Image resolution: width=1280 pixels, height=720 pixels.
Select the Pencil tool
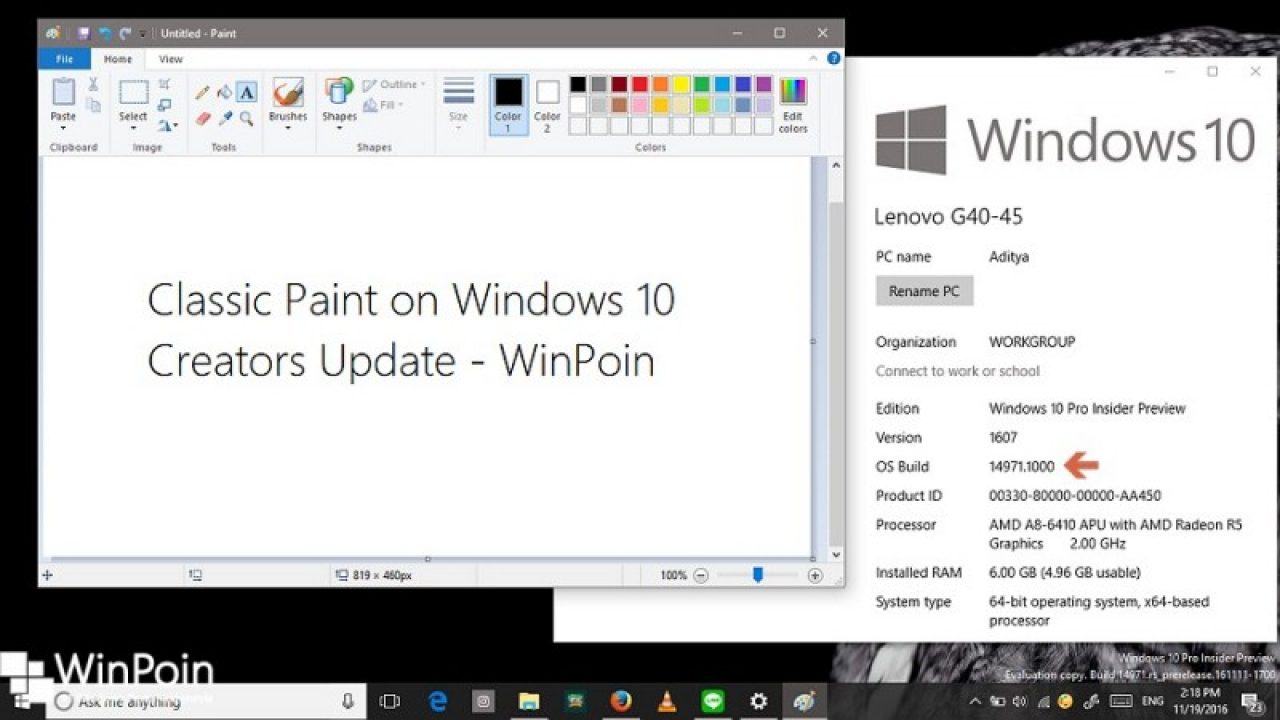point(203,92)
